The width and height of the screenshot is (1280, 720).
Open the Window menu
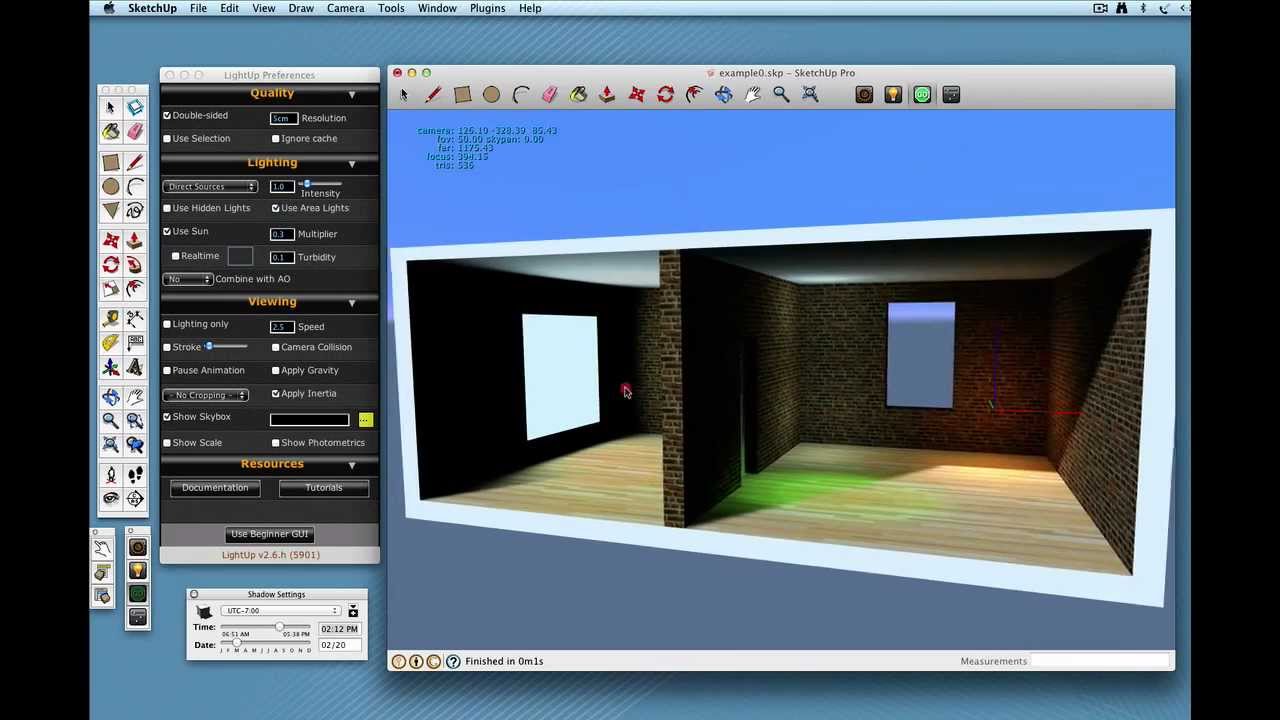[437, 8]
